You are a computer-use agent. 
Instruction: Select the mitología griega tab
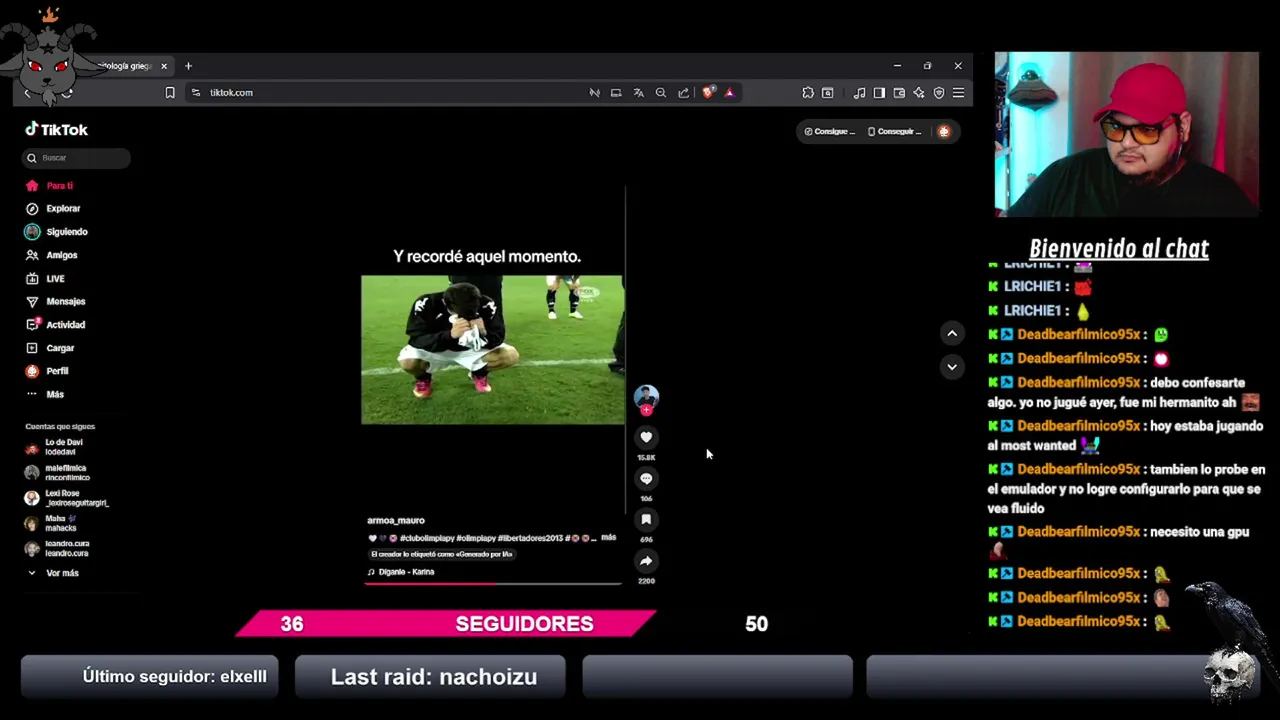click(x=125, y=66)
